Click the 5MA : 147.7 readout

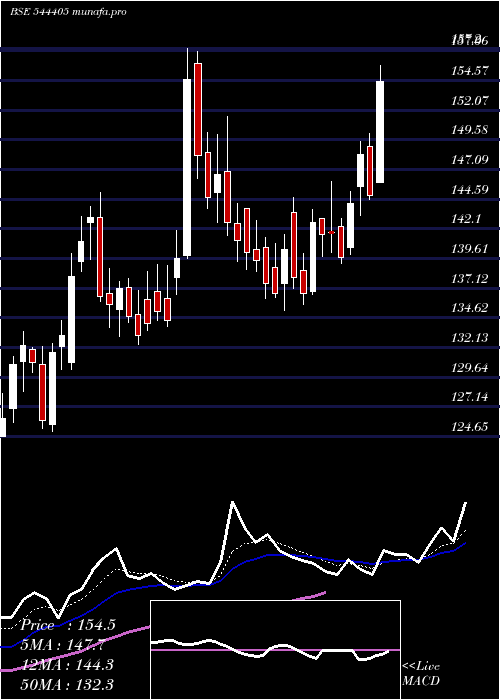(61, 645)
